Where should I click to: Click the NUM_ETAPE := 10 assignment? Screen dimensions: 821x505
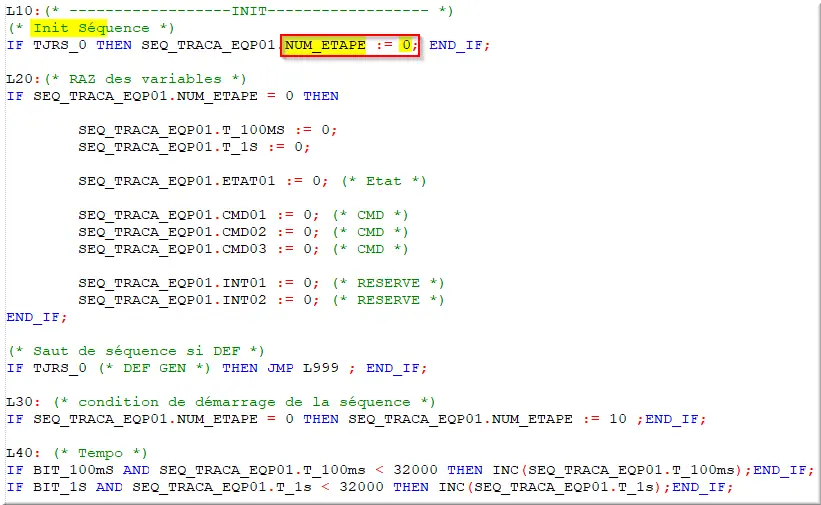point(559,419)
